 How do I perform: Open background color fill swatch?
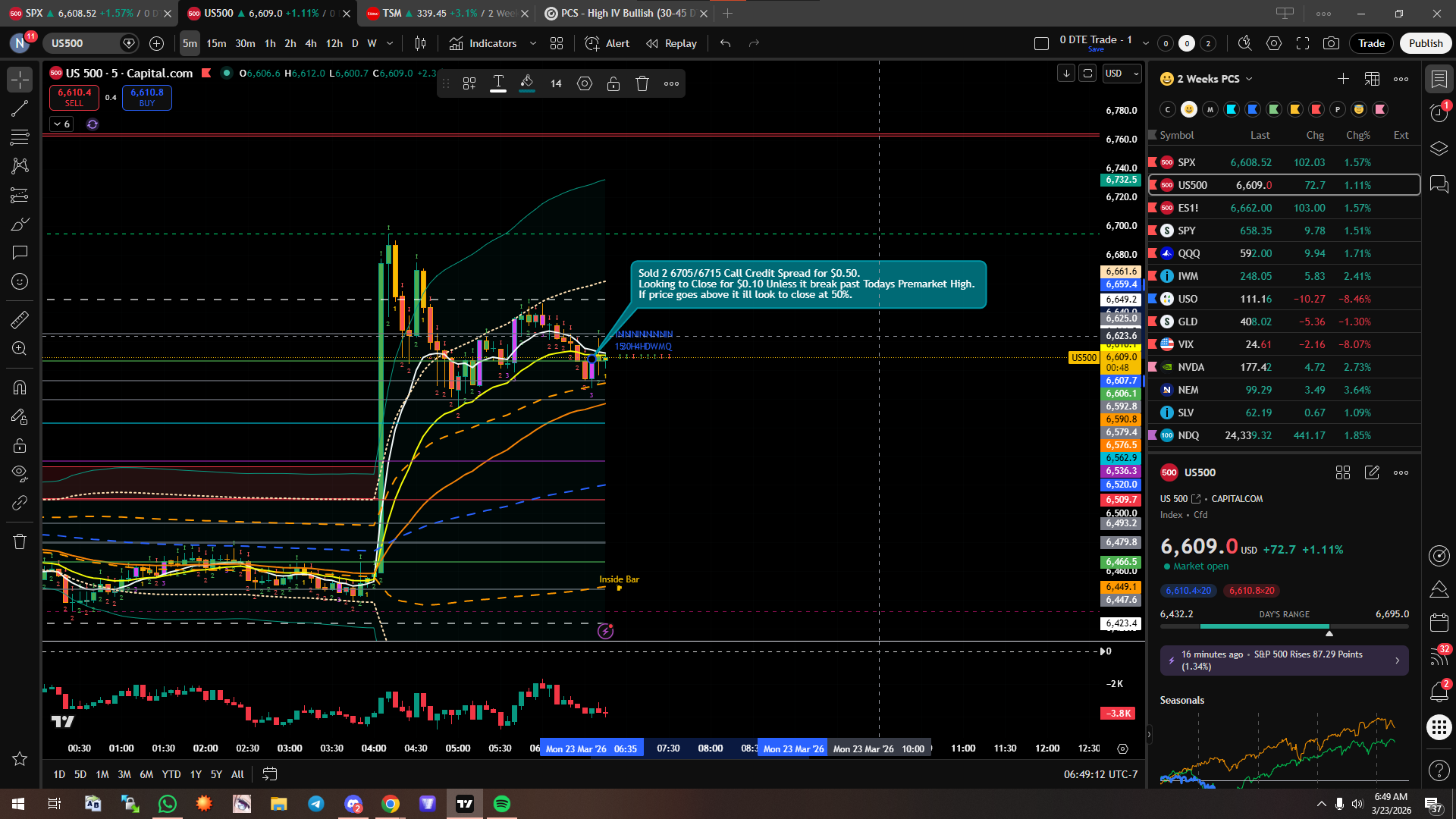(527, 83)
